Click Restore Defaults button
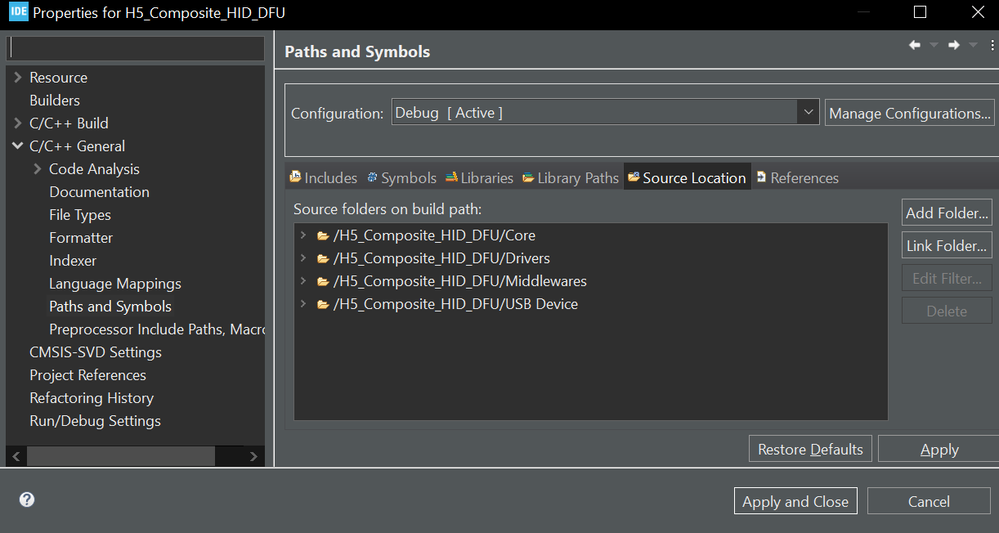Image resolution: width=999 pixels, height=533 pixels. (810, 450)
